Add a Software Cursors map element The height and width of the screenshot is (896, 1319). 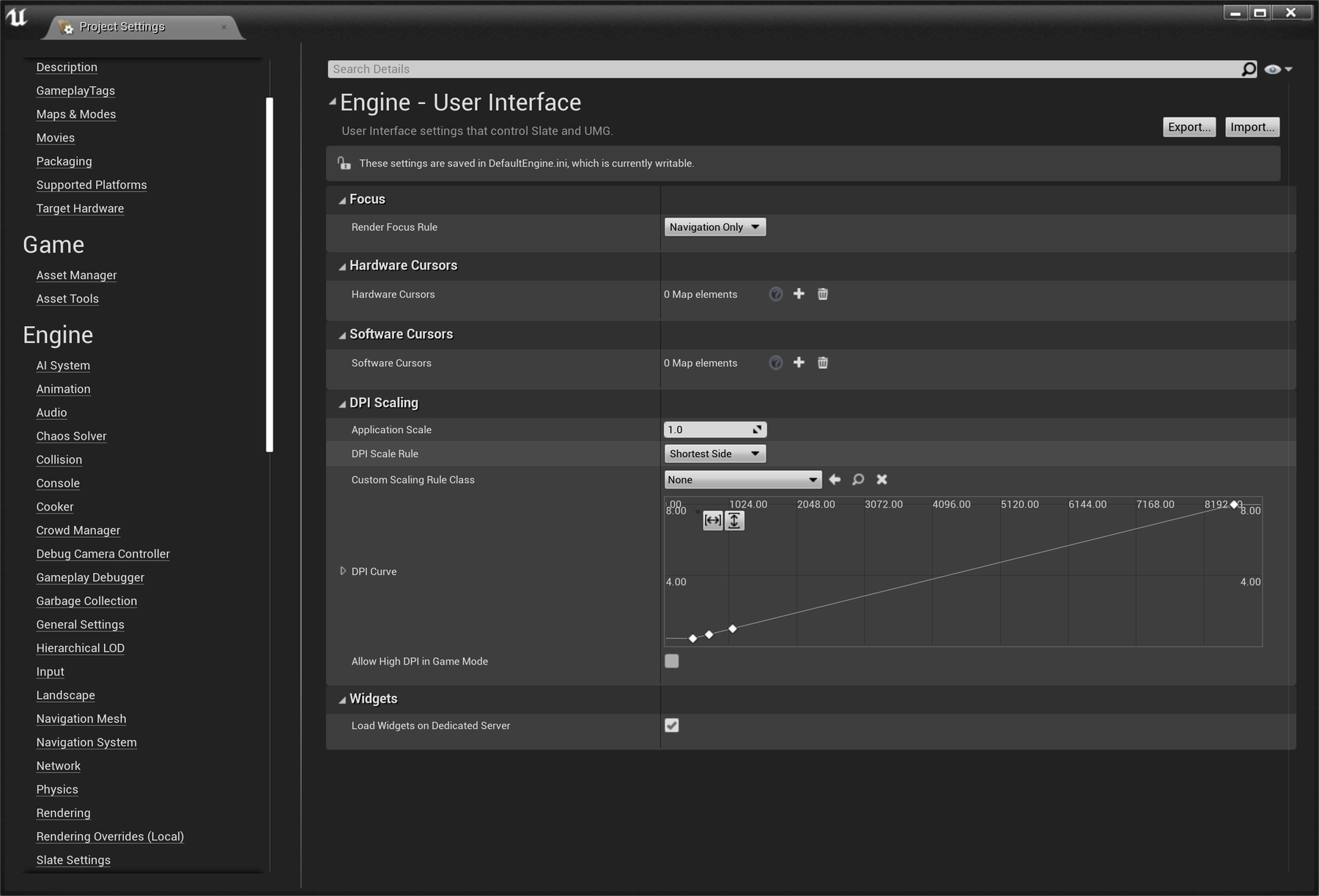[x=799, y=363]
